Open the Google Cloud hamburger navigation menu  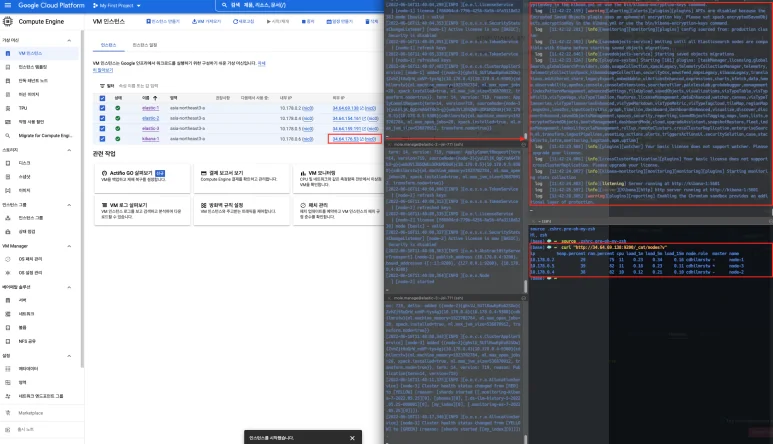pyautogui.click(x=6, y=5)
